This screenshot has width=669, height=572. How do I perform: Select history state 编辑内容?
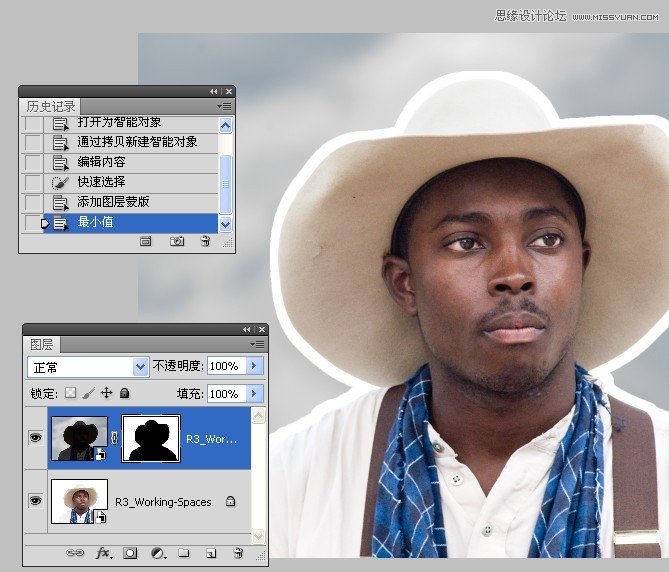[131, 163]
